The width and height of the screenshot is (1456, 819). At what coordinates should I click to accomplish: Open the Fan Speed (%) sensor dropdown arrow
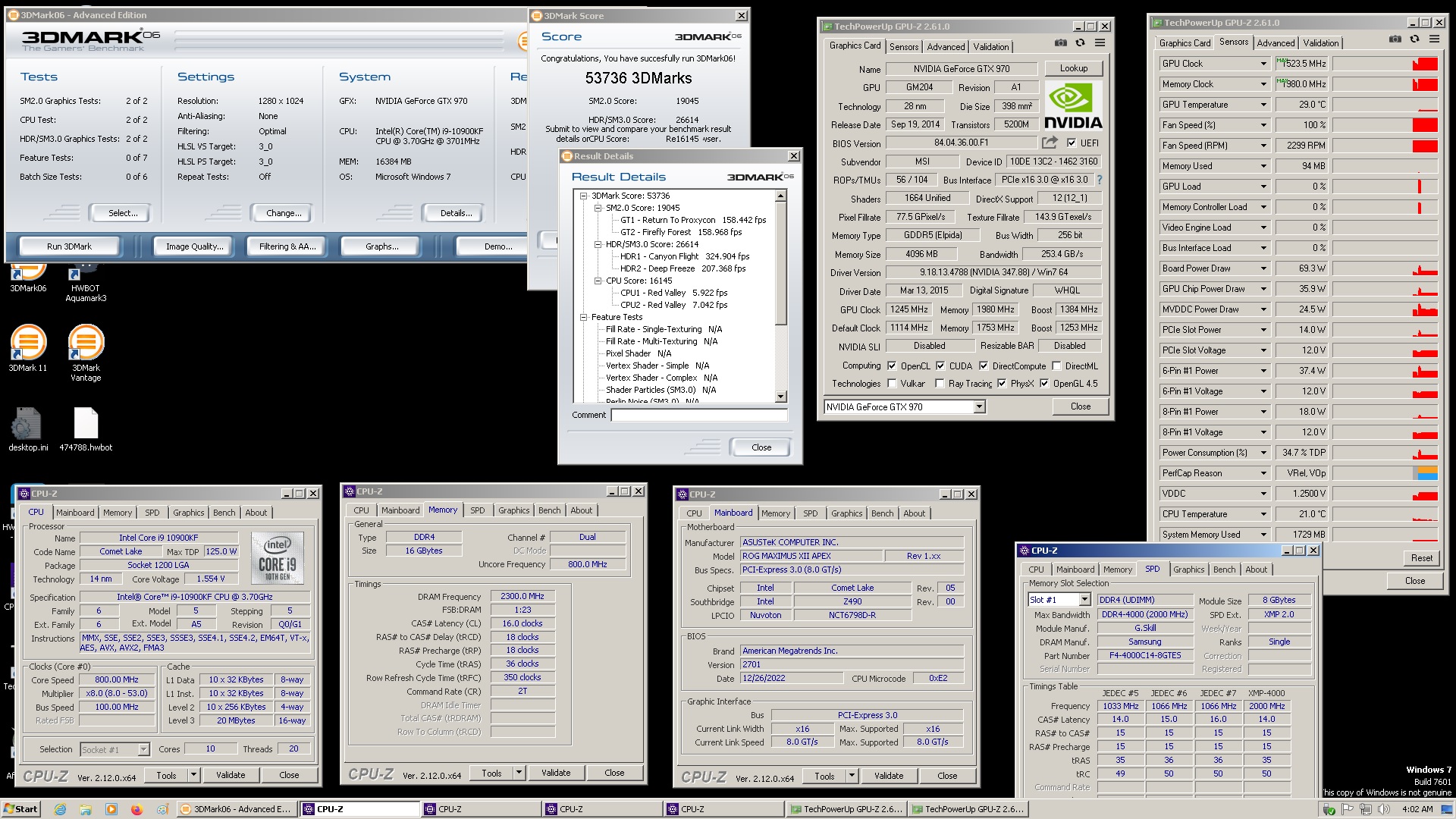point(1263,125)
